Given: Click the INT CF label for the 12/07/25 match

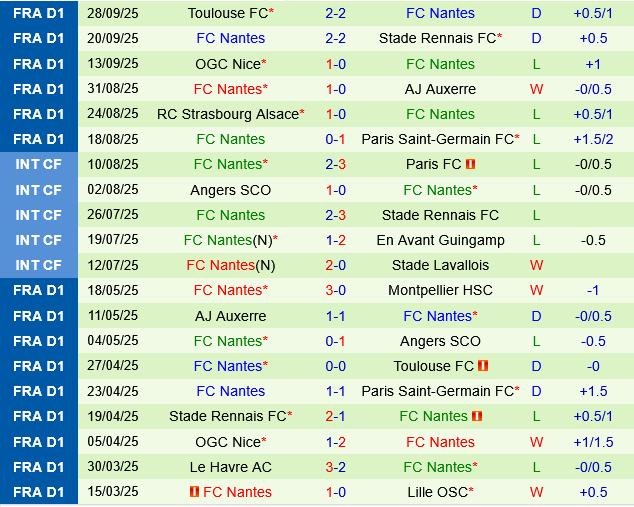Looking at the screenshot, I should [39, 265].
